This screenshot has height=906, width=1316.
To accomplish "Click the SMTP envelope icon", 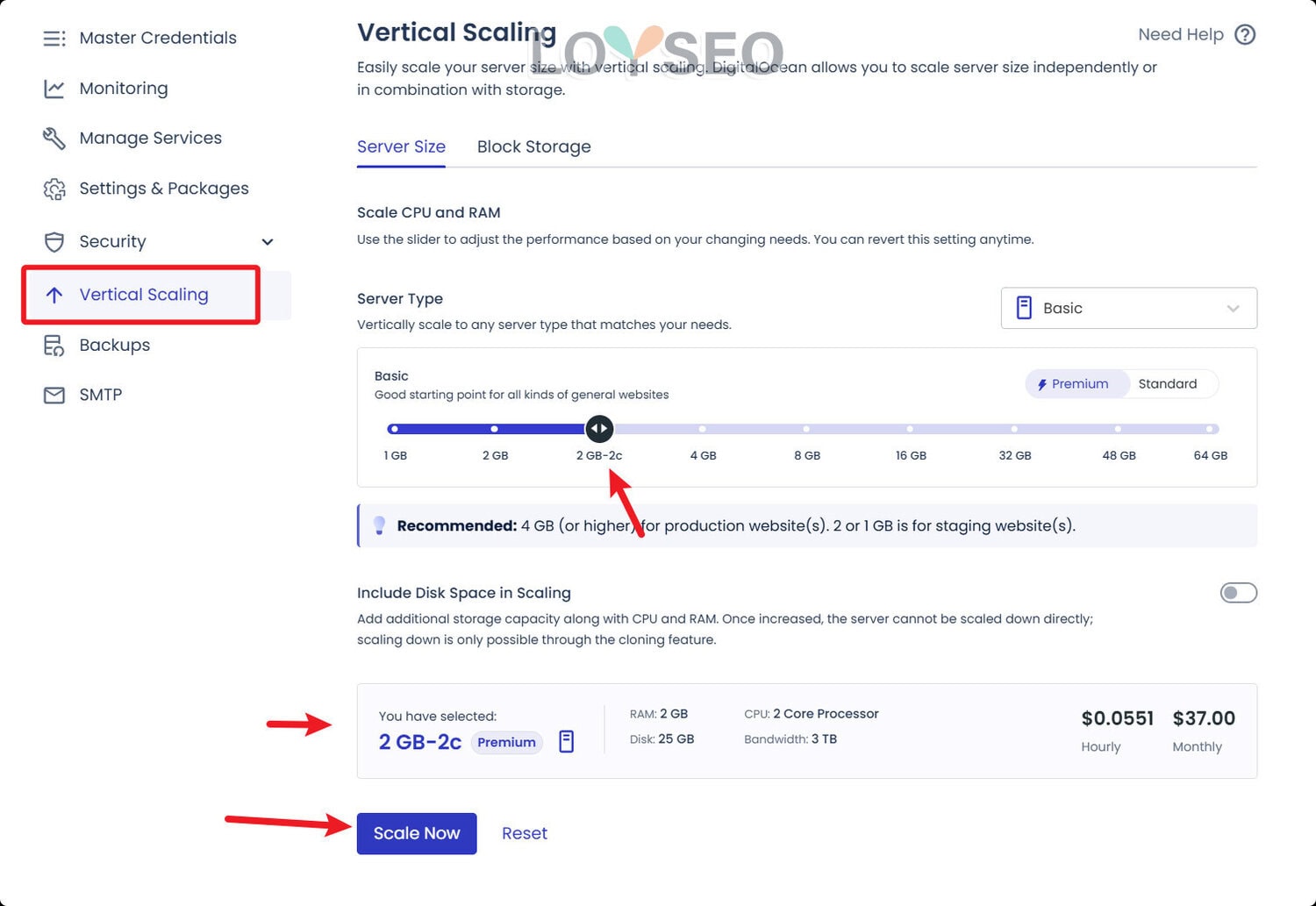I will click(x=54, y=396).
